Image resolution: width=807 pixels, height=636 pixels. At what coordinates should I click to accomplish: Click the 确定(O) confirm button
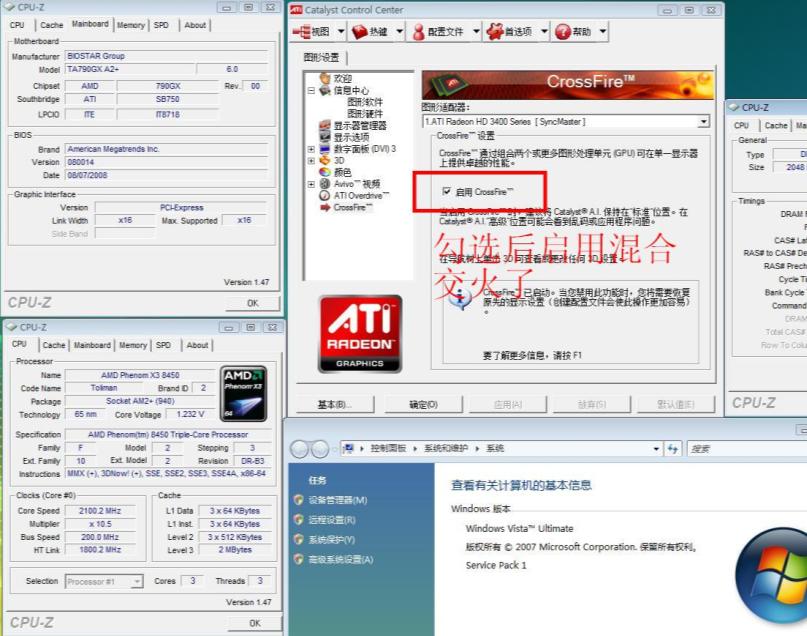click(423, 404)
